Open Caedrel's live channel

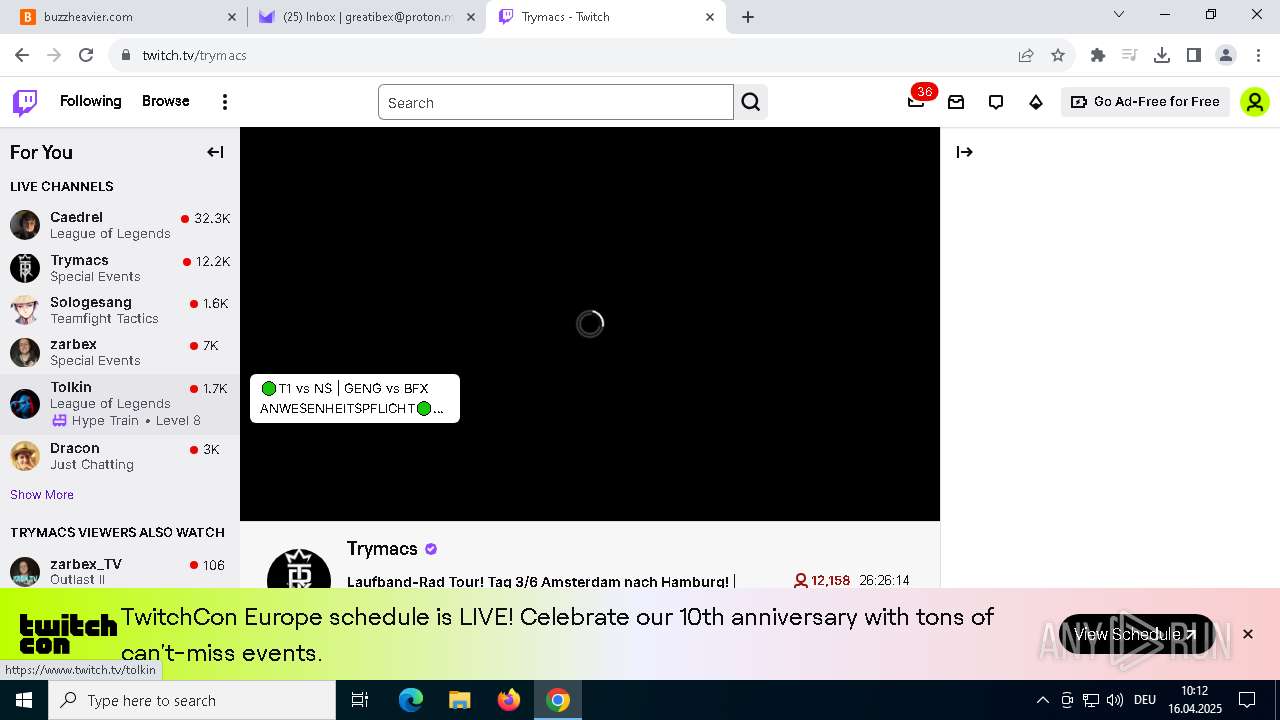(x=120, y=225)
